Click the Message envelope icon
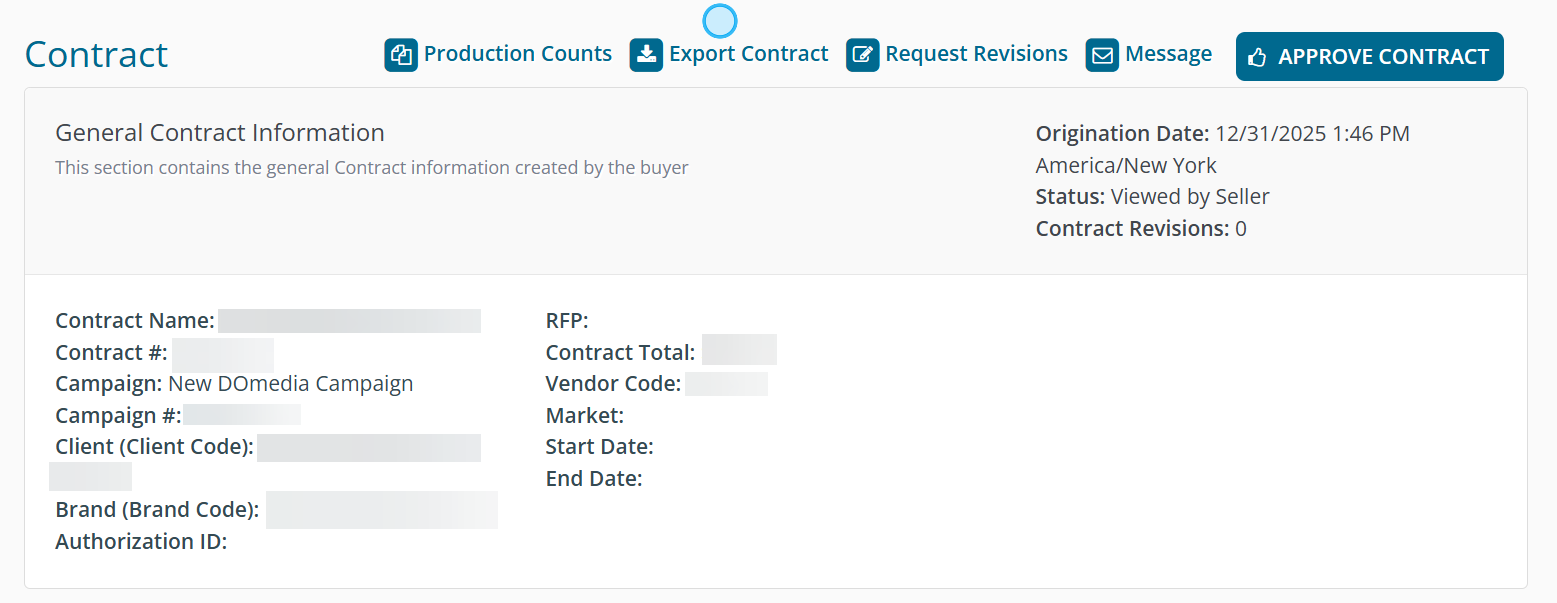 1102,55
